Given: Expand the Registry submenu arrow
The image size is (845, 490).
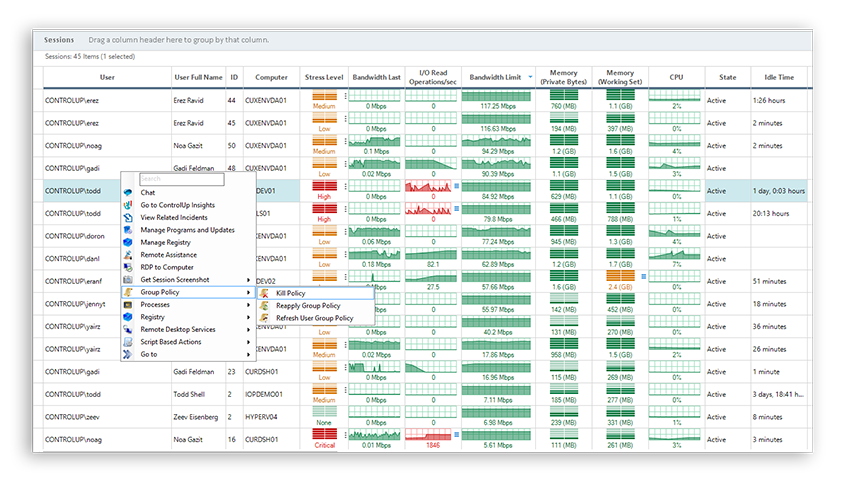Looking at the screenshot, I should click(248, 317).
